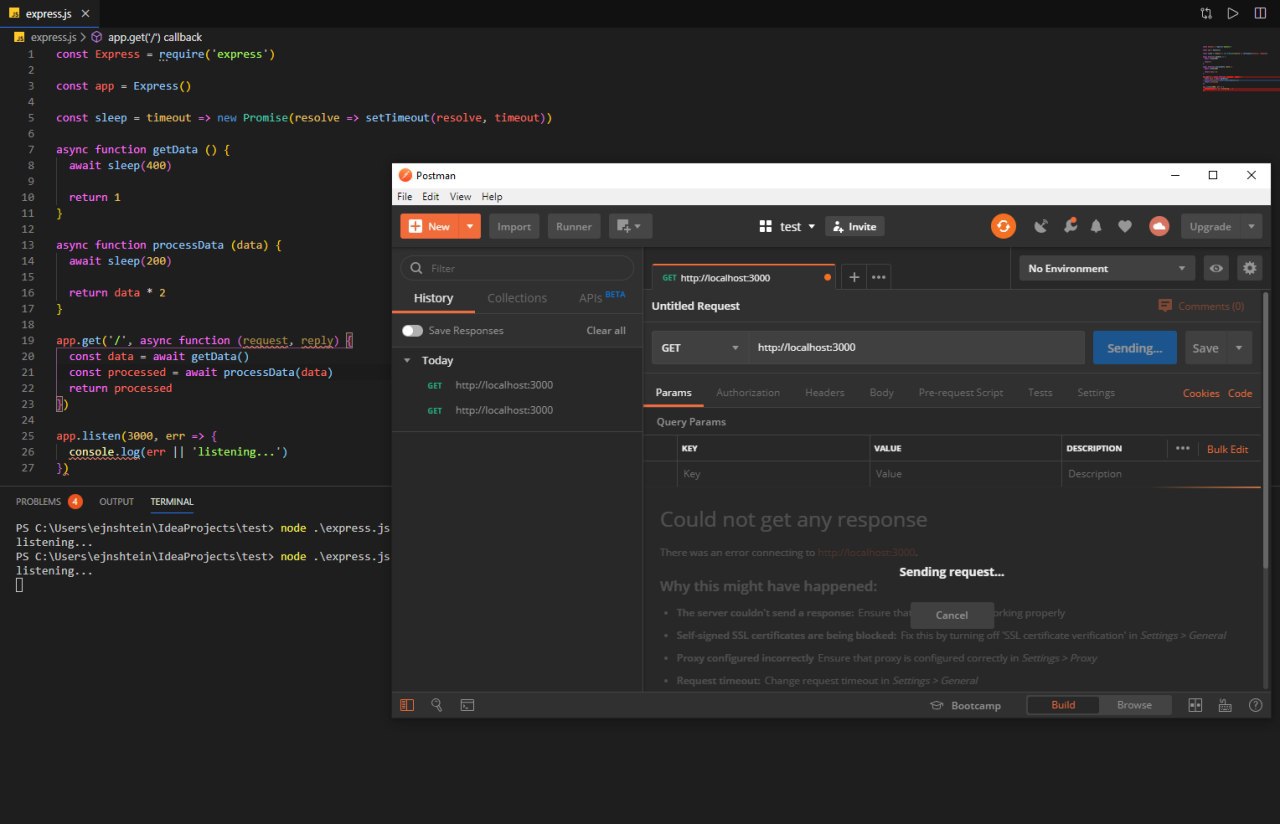The width and height of the screenshot is (1280, 824).
Task: Select the Headers request tab
Action: tap(824, 393)
